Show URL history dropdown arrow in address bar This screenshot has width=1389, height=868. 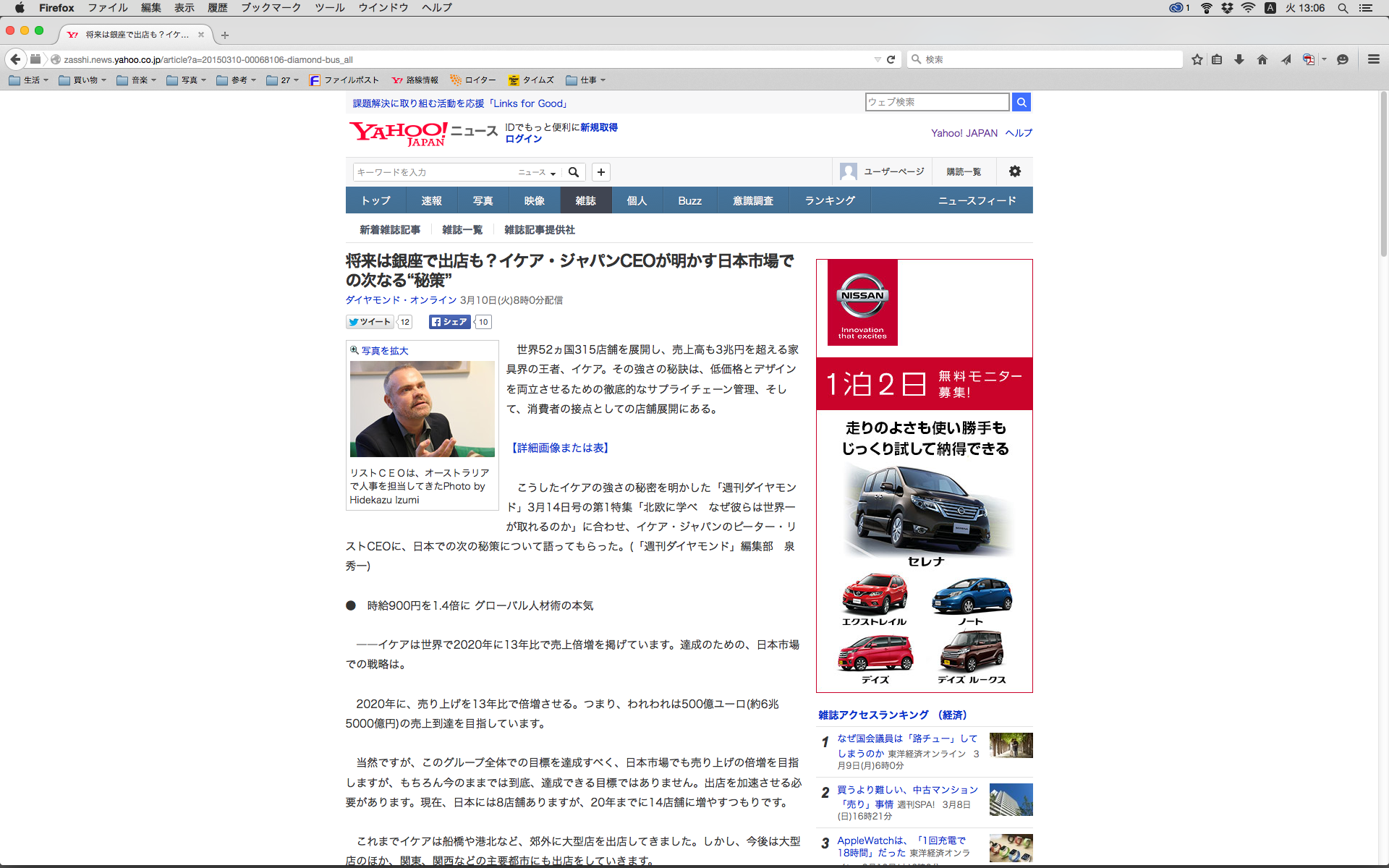pyautogui.click(x=877, y=59)
